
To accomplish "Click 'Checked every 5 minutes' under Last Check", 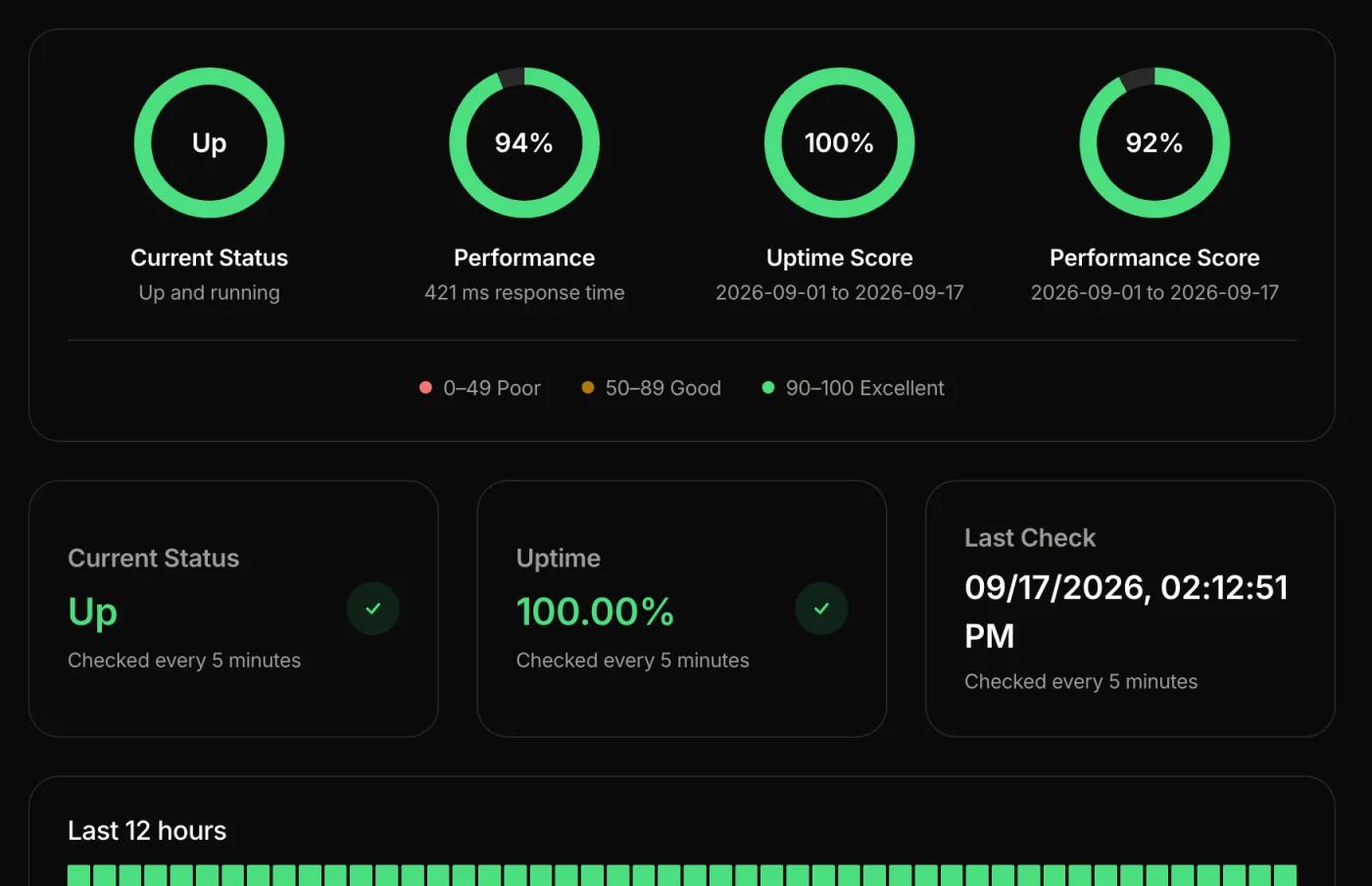I will point(1081,681).
